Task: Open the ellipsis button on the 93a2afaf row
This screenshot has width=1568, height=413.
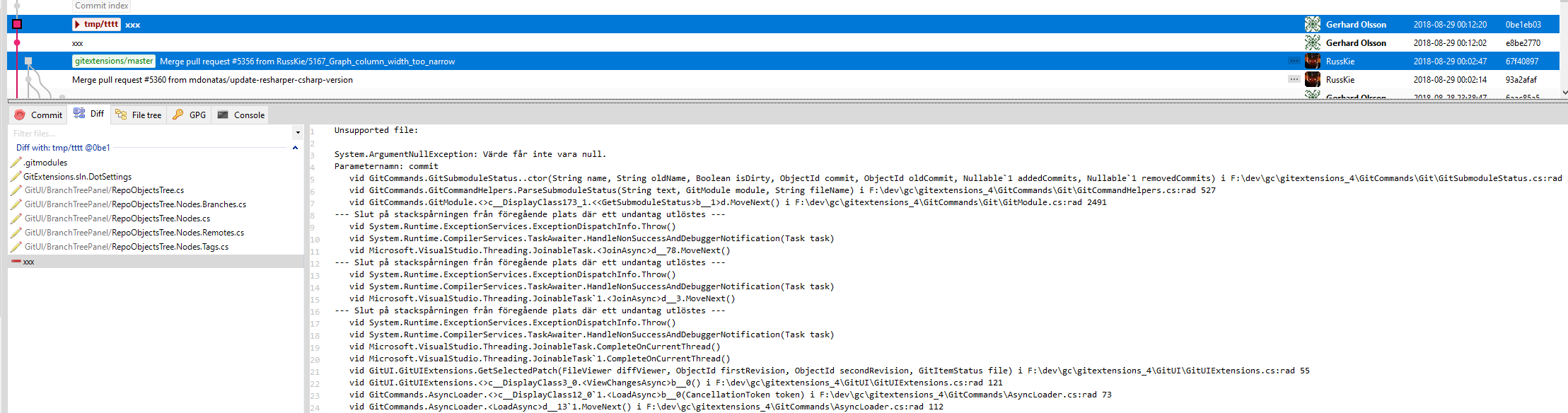Action: point(1294,79)
